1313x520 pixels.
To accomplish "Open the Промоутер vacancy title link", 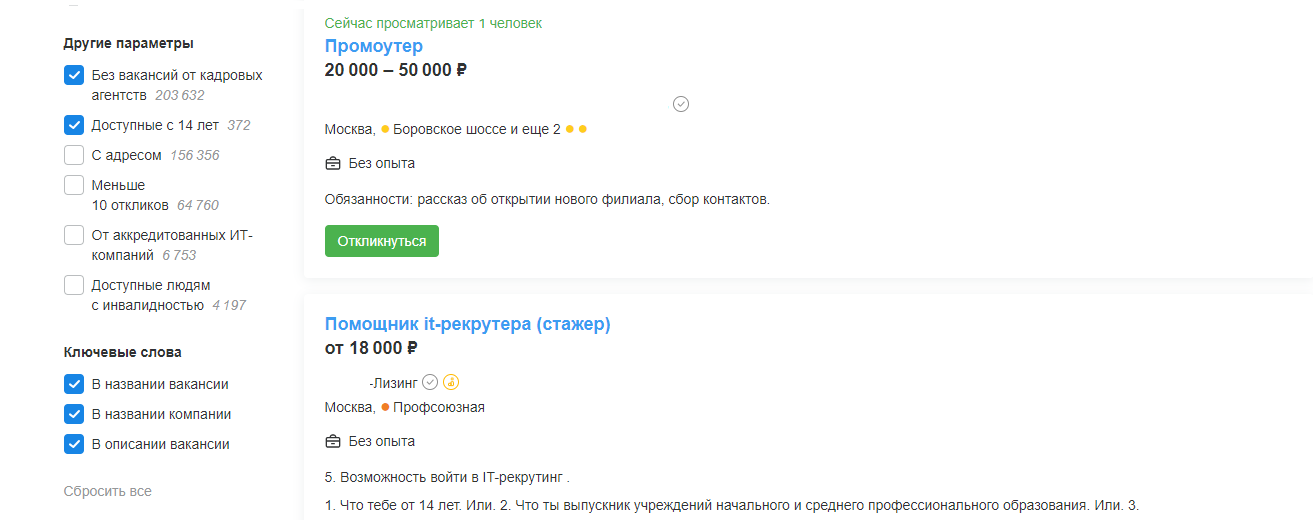I will [374, 46].
